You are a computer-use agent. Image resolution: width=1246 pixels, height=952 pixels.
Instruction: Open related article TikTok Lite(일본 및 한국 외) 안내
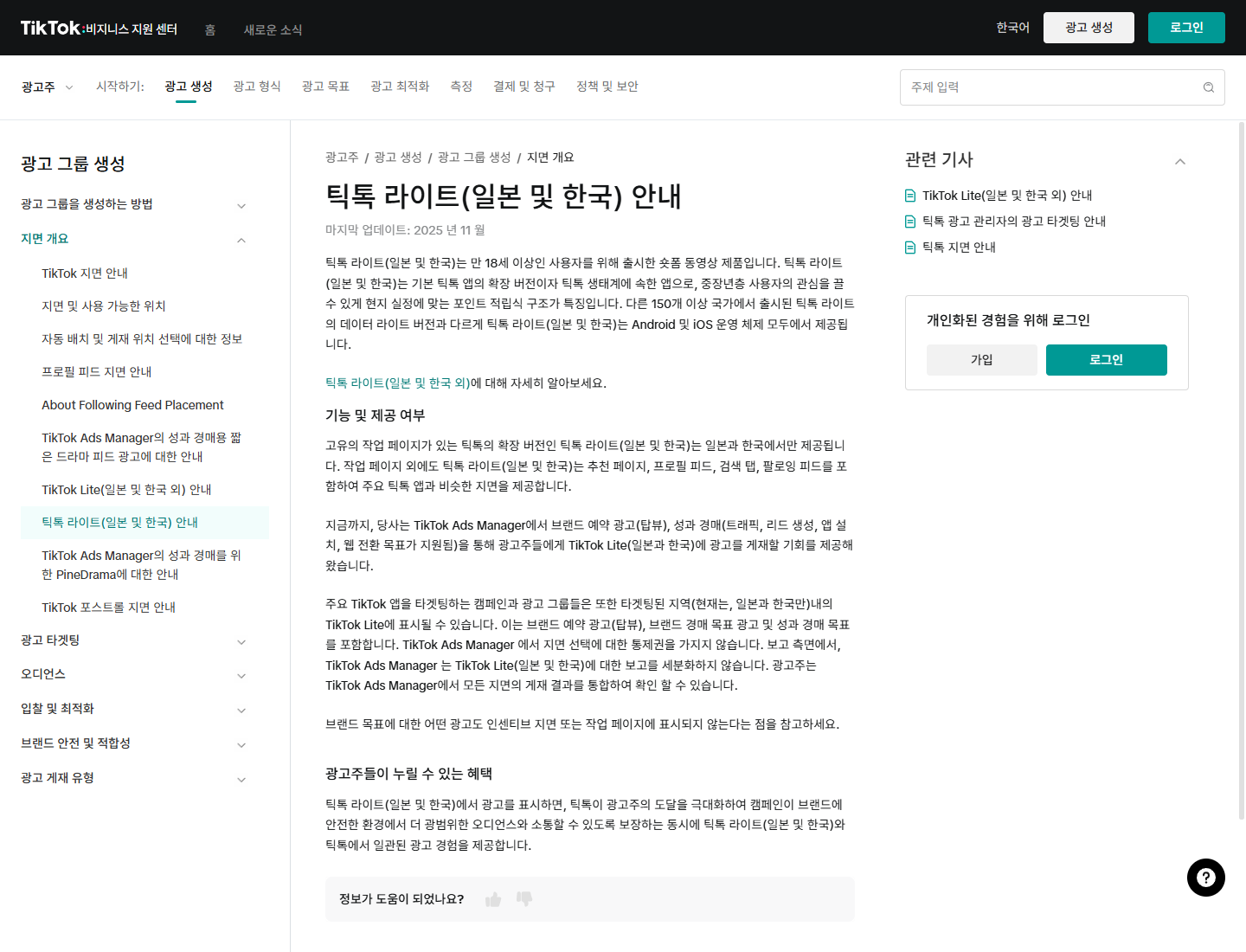point(1007,196)
